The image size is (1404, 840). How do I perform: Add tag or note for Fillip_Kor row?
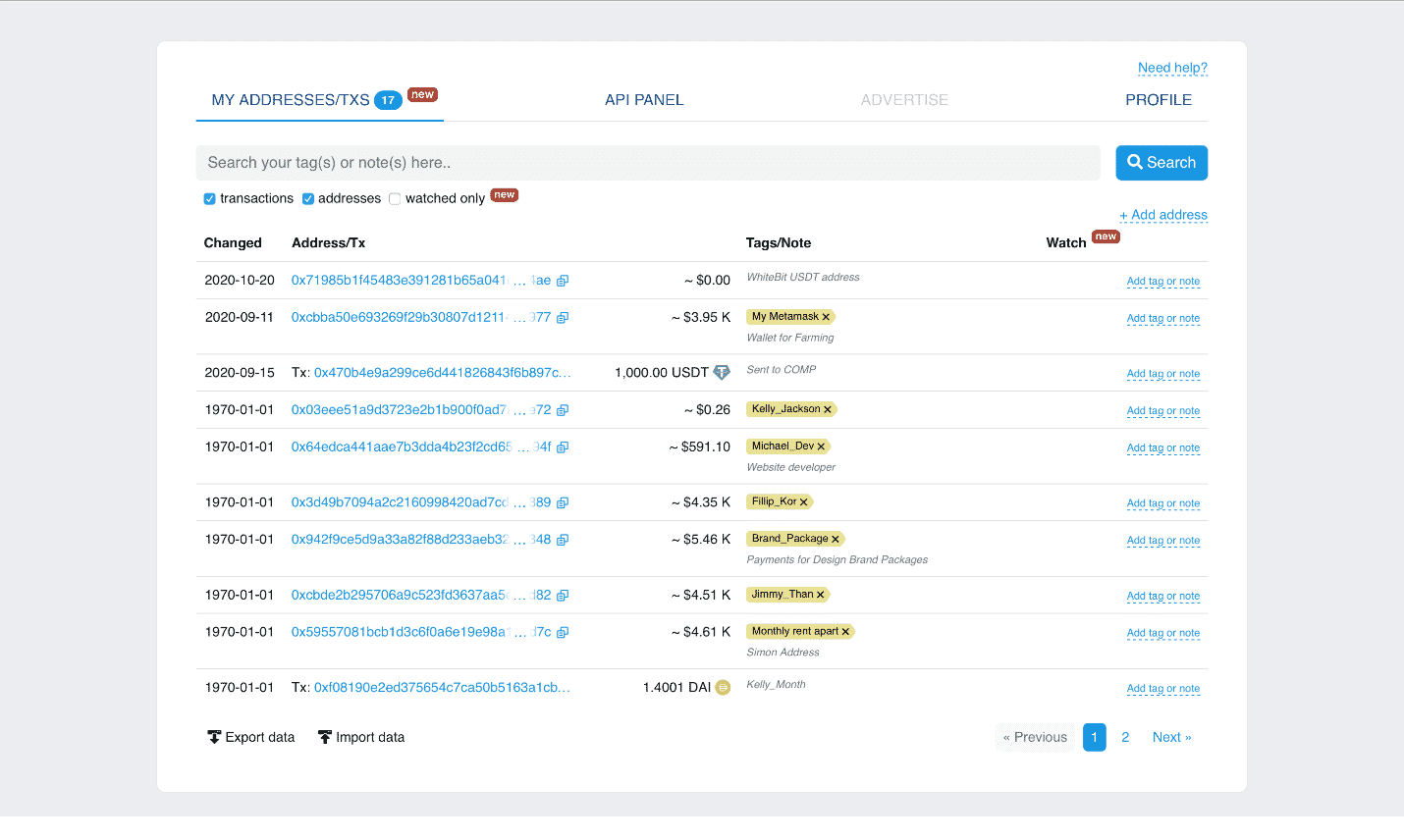click(1163, 503)
